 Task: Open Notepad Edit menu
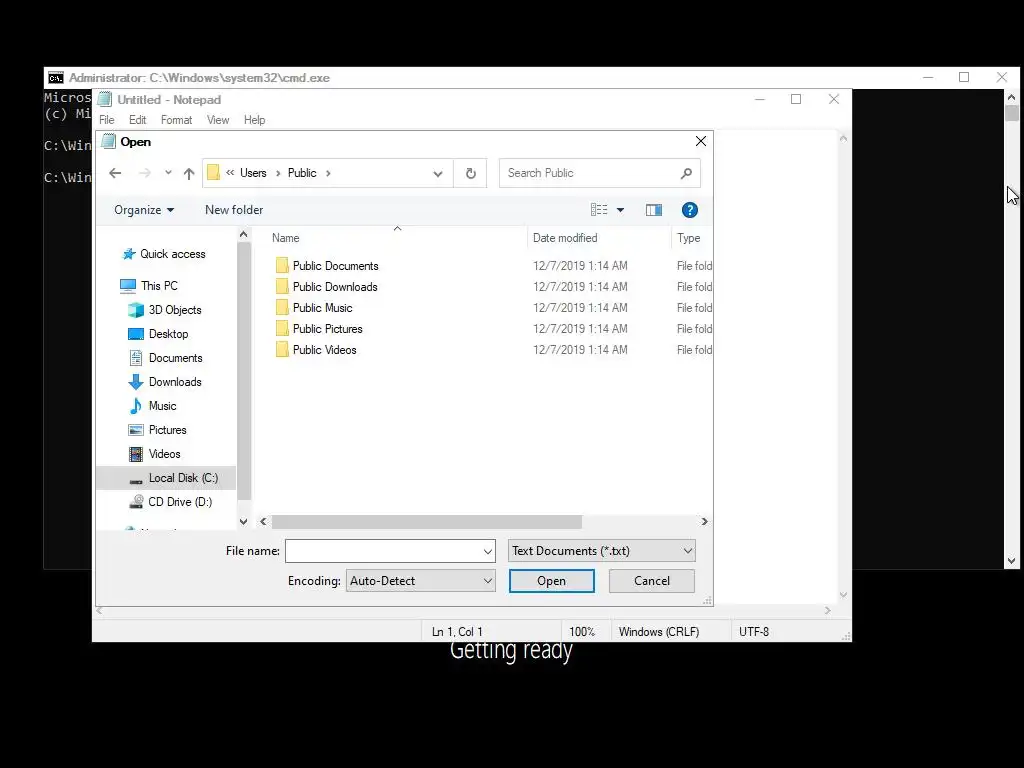[x=137, y=120]
